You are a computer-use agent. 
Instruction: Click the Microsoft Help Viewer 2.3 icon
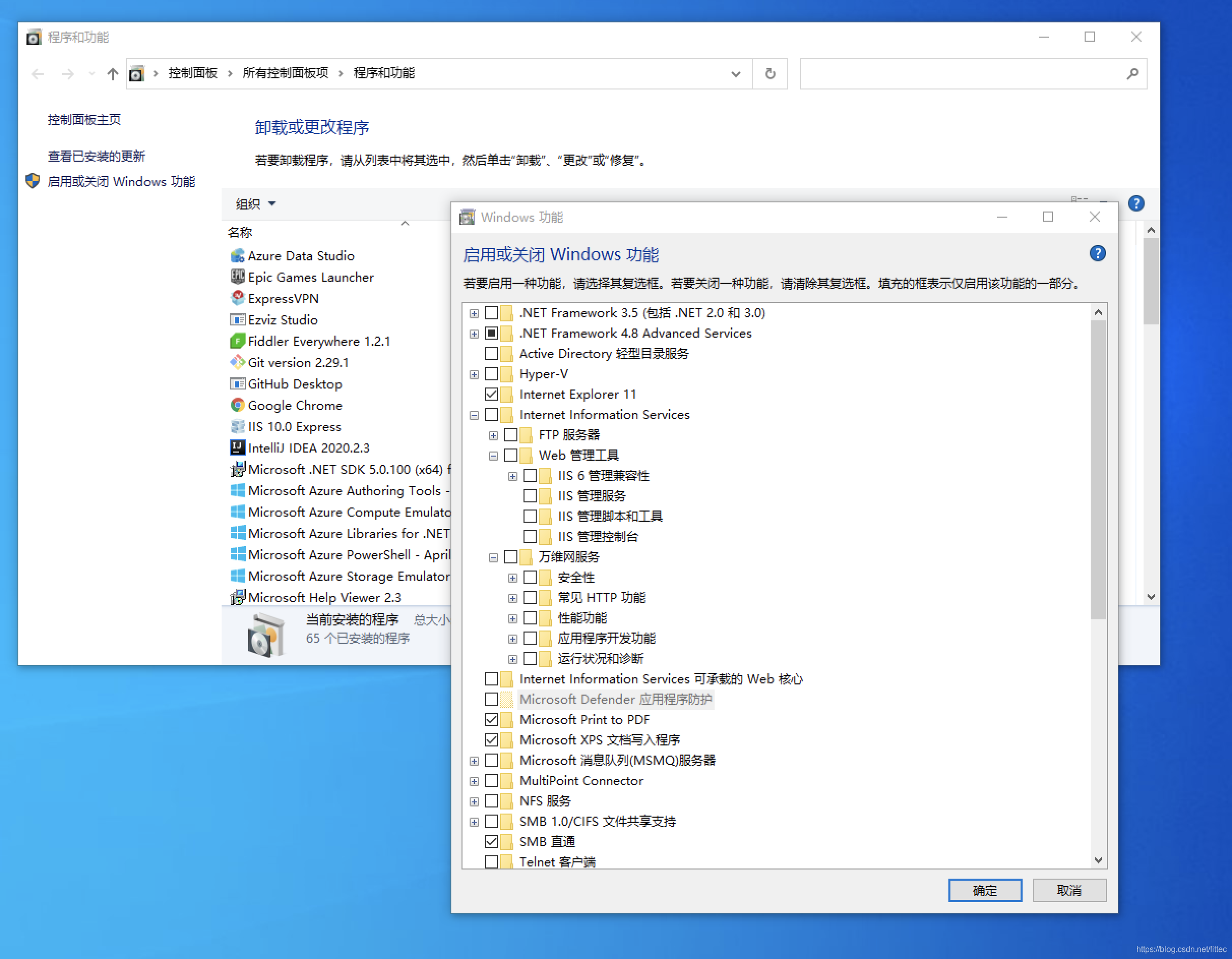point(237,597)
